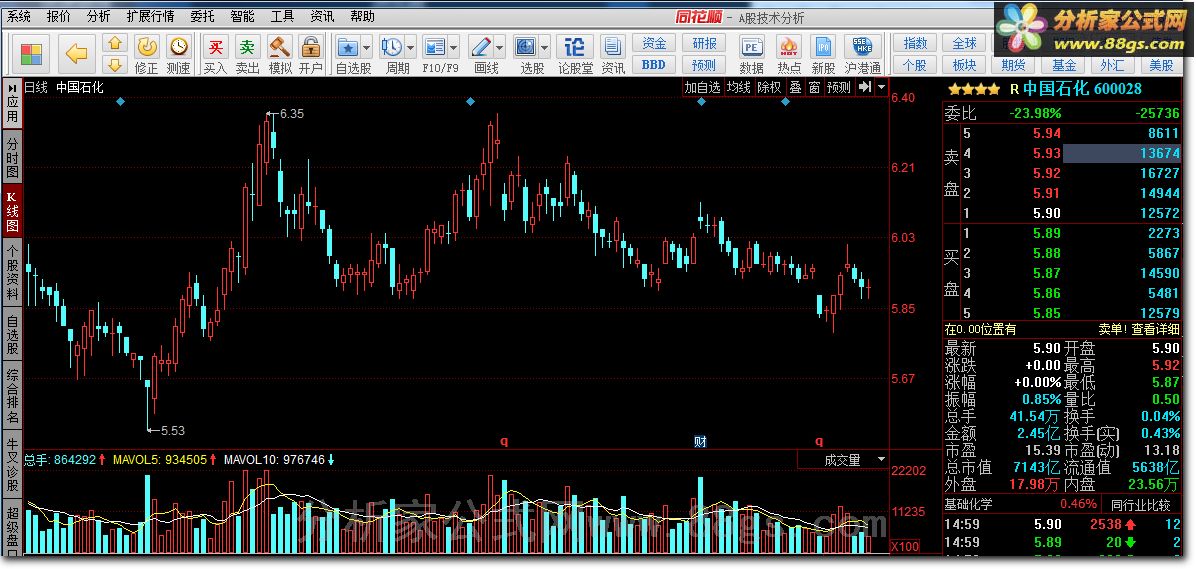Open the 论股堂 forum icon
The width and height of the screenshot is (1196, 569).
click(575, 47)
